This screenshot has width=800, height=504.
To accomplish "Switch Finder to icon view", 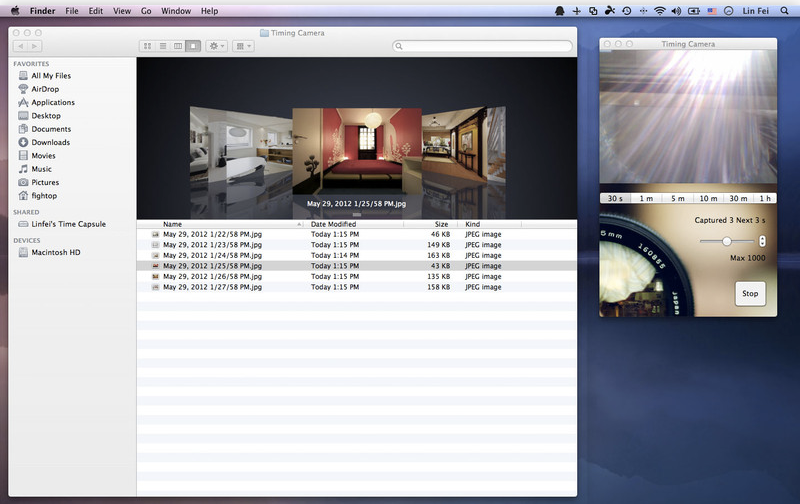I will 148,46.
